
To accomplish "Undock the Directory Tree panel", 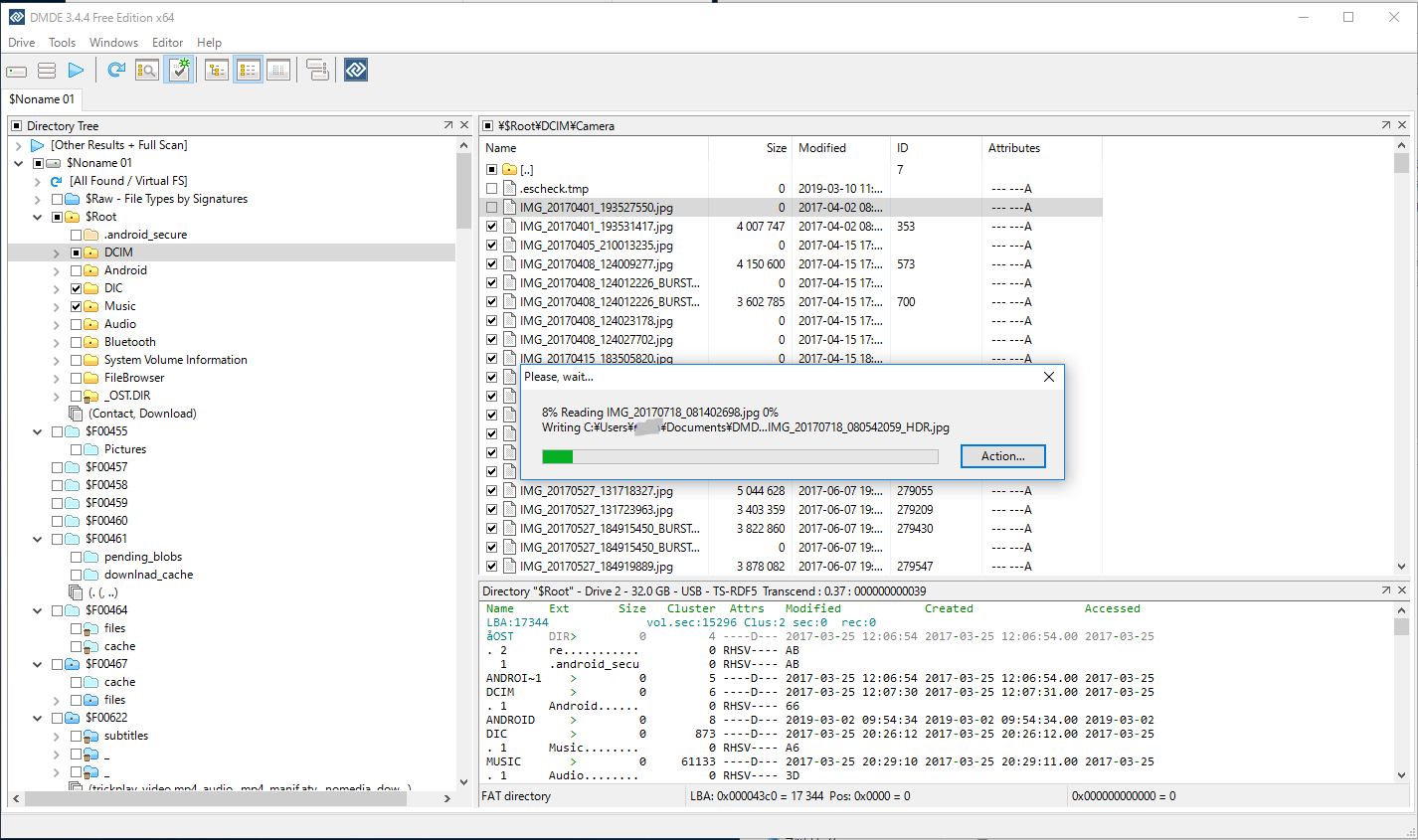I will click(447, 125).
